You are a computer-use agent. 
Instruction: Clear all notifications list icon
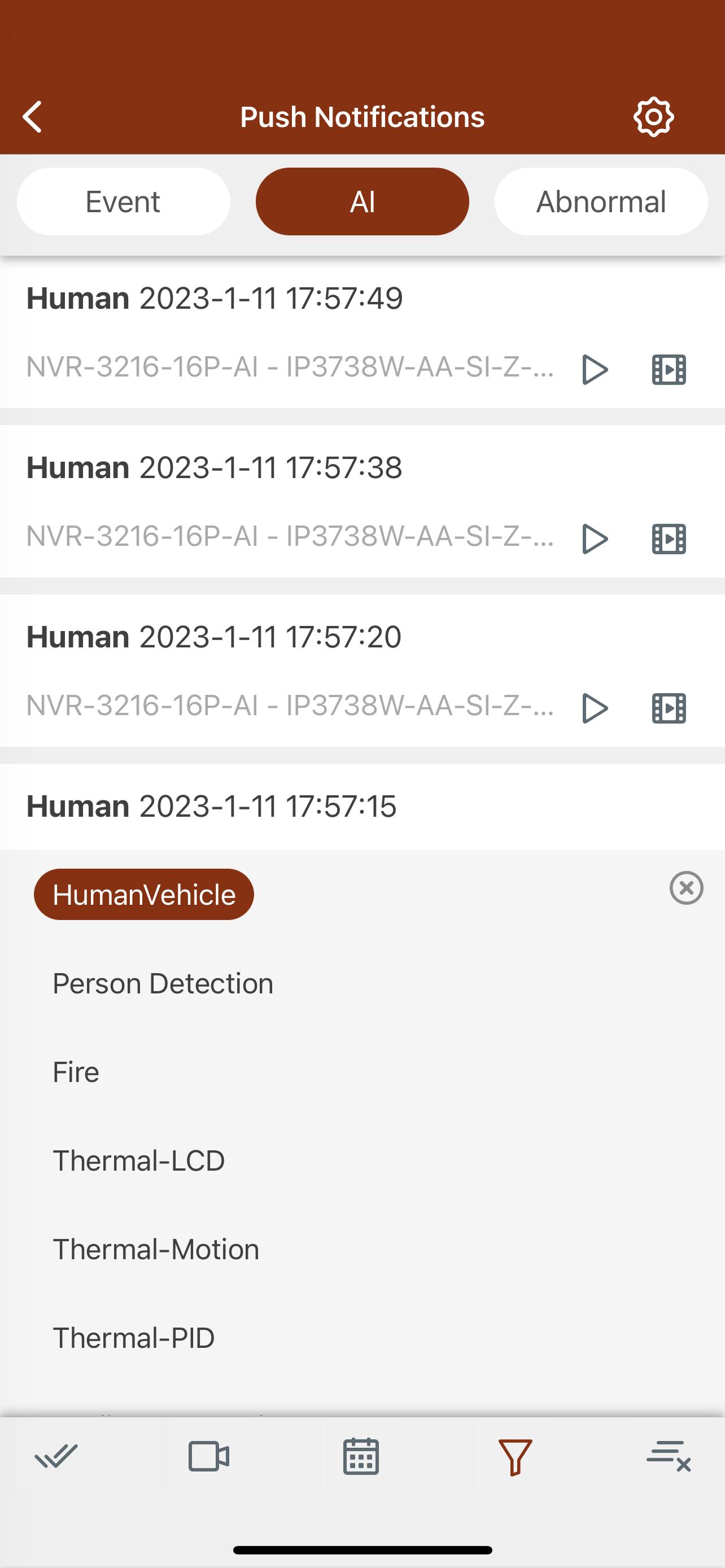point(669,1456)
